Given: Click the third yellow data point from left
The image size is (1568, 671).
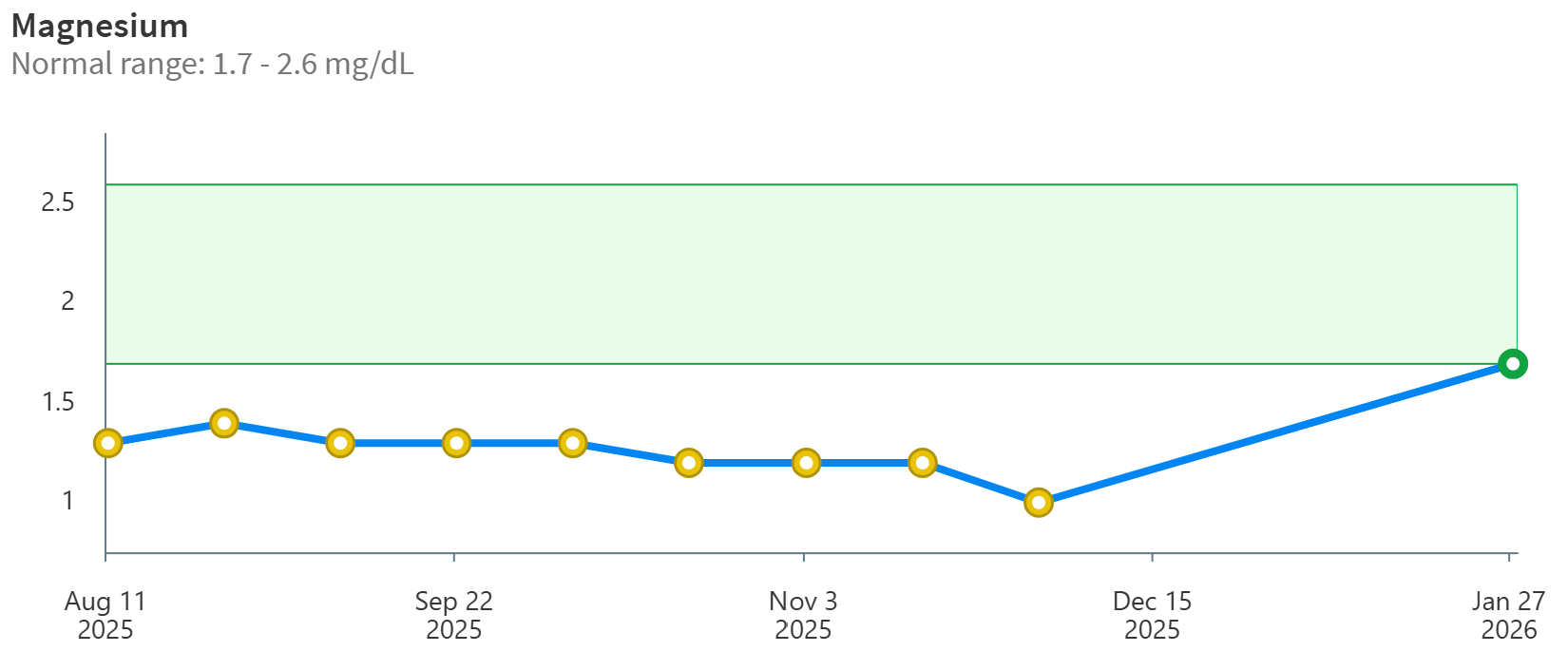Looking at the screenshot, I should [x=340, y=443].
